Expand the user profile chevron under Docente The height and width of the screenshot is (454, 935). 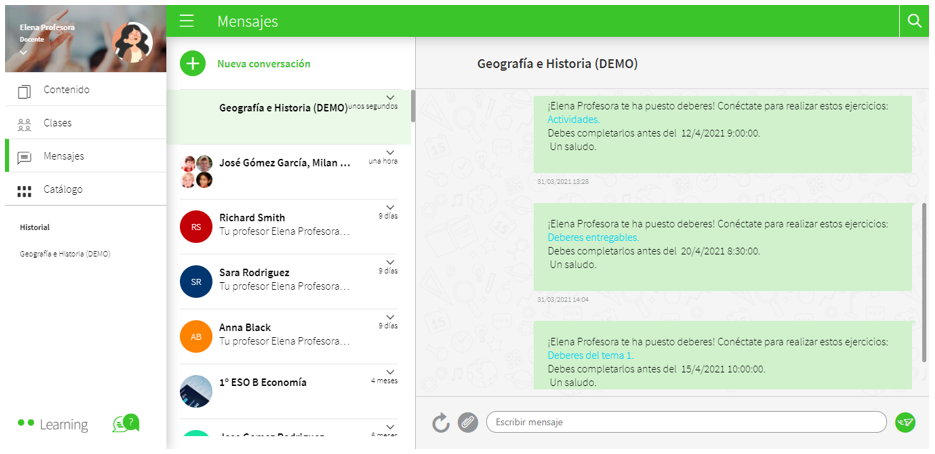tap(23, 52)
